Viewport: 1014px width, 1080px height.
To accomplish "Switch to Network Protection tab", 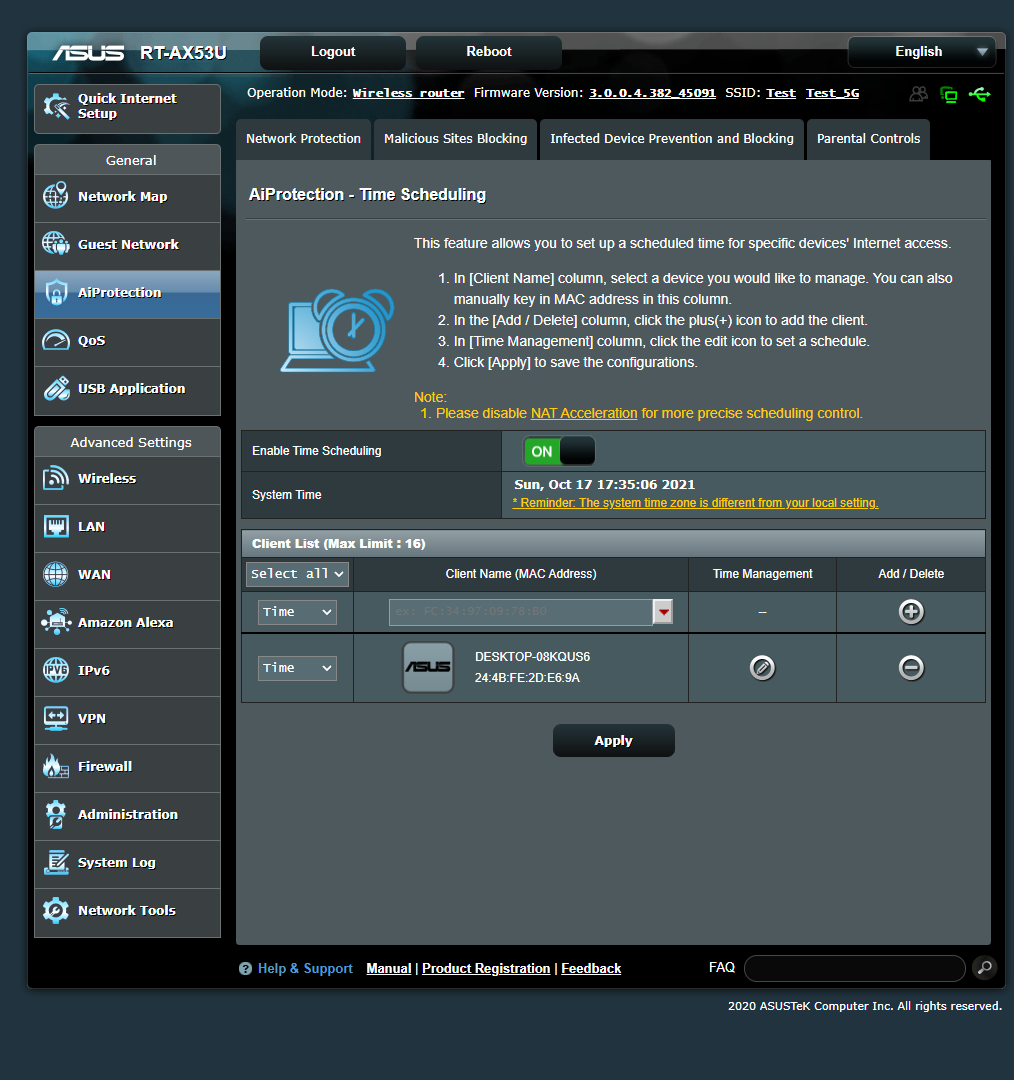I will (x=303, y=139).
